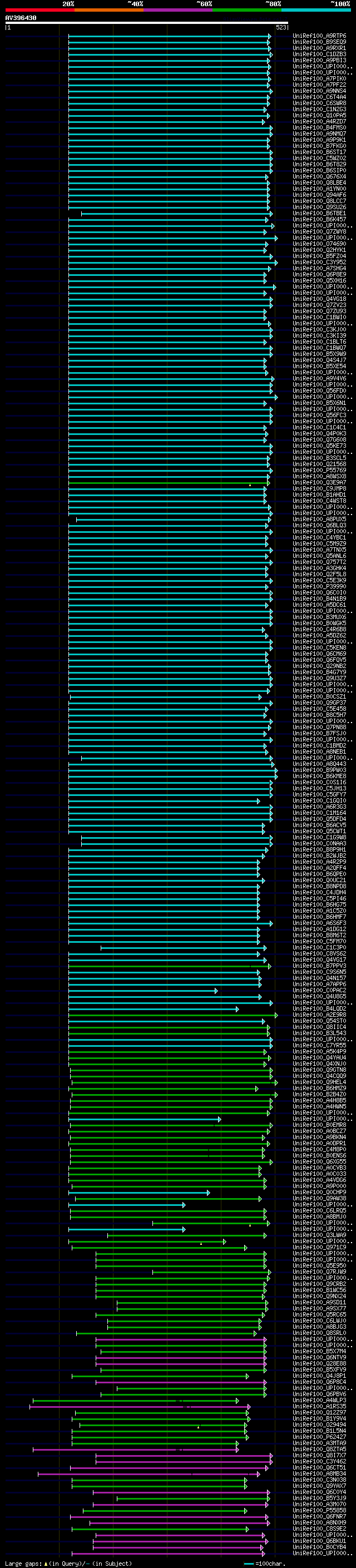The height and width of the screenshot is (1568, 356).
Task: Select hit label UniRef100_C3Y952
Action: (319, 262)
